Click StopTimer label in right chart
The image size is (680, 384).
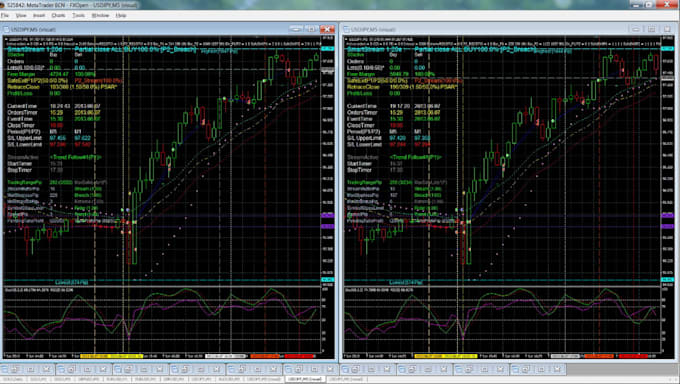tap(360, 170)
